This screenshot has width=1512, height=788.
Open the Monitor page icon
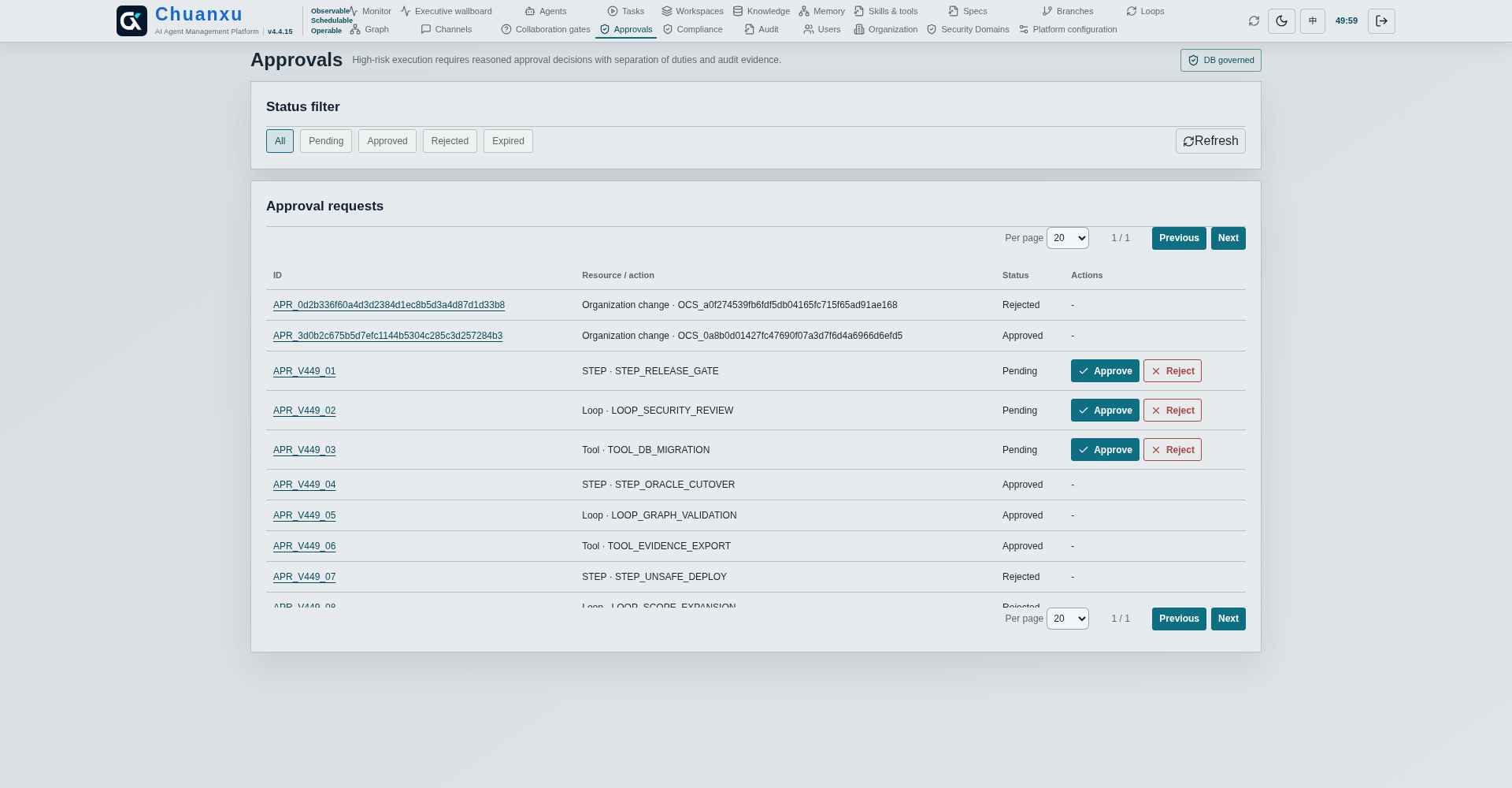(354, 11)
